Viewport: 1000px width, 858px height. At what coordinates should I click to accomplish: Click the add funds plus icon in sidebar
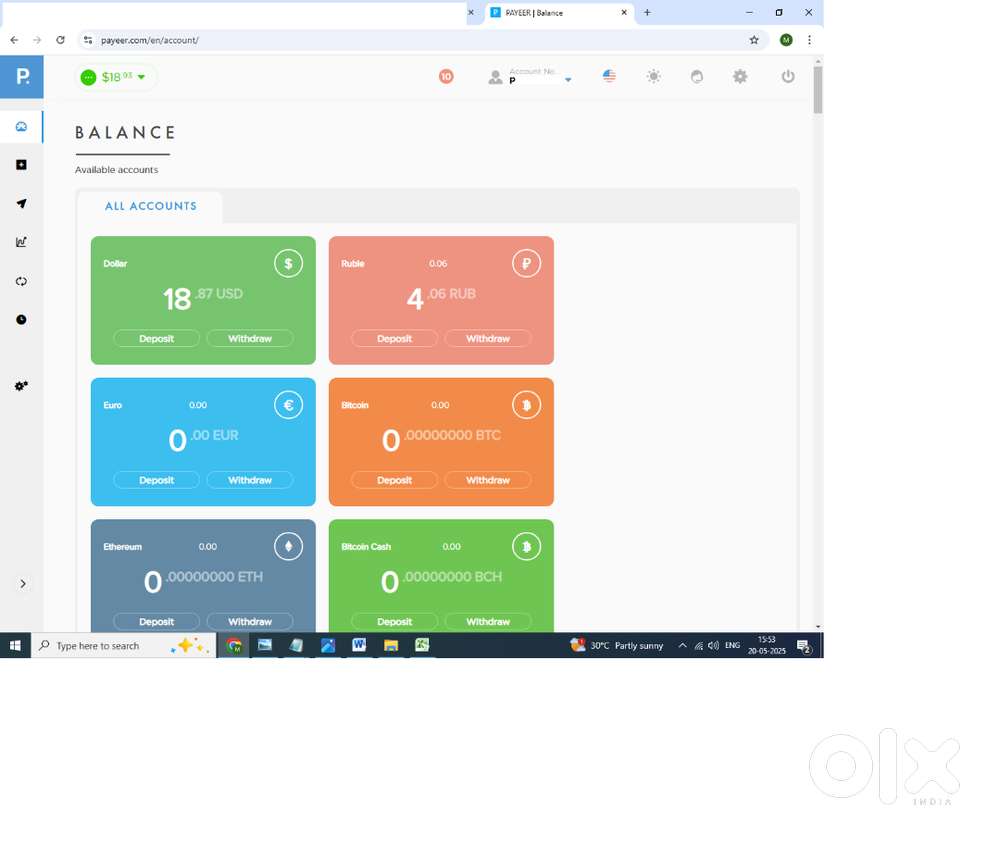(x=21, y=165)
